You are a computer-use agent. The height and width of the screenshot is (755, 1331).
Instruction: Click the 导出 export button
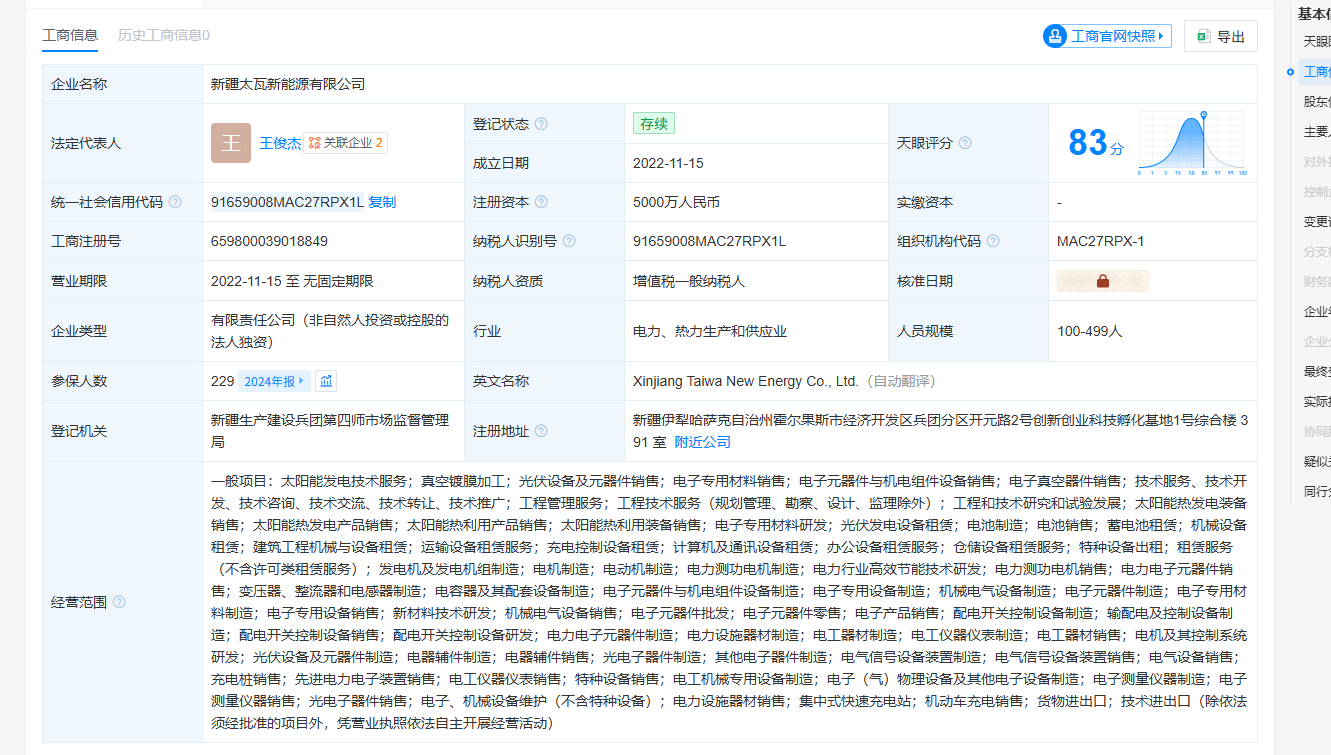coord(1220,36)
